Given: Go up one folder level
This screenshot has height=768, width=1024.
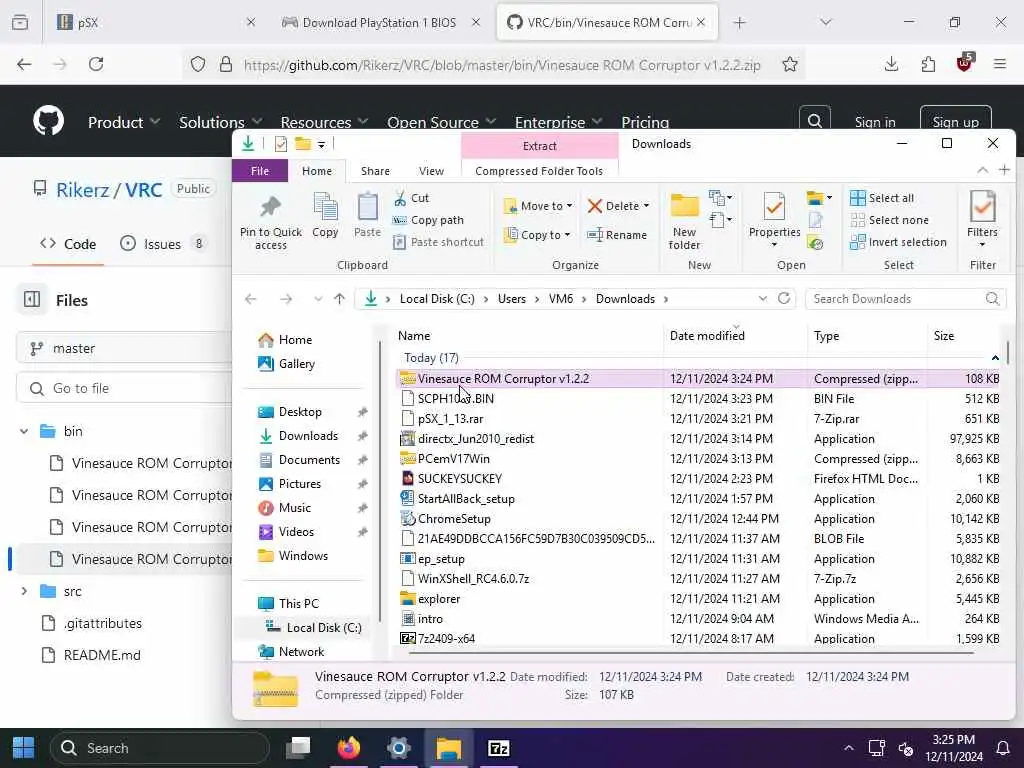Looking at the screenshot, I should point(339,299).
